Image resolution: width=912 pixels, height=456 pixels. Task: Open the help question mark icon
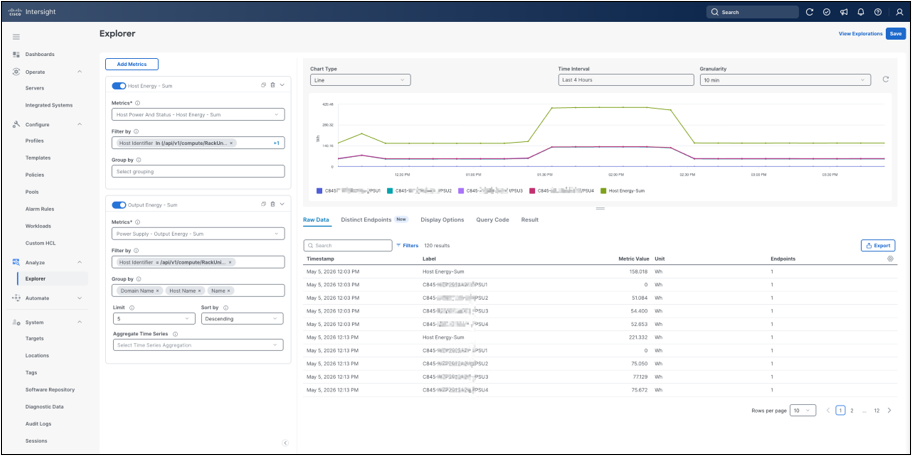tap(878, 12)
